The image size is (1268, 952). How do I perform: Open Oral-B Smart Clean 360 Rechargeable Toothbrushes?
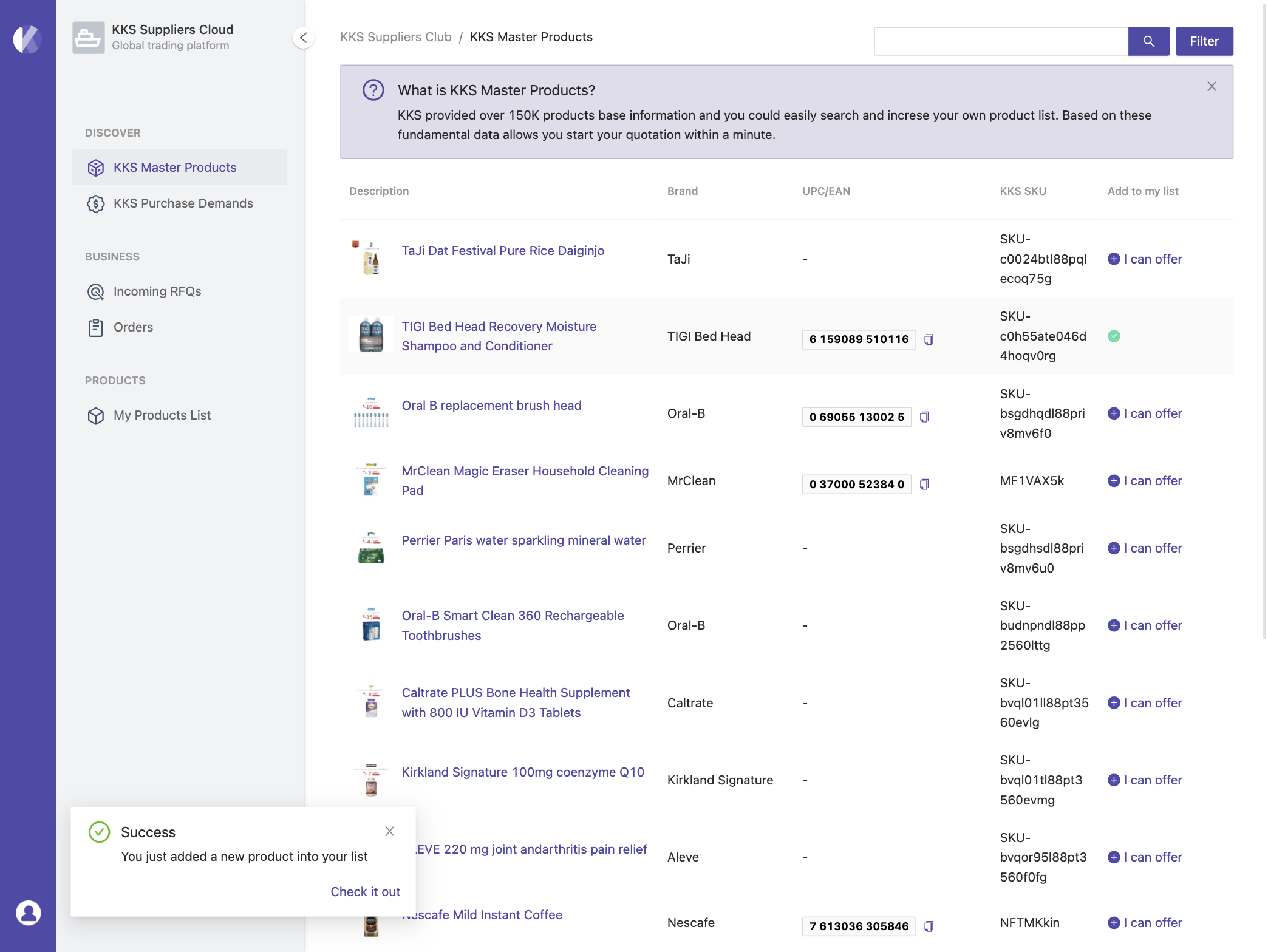click(513, 625)
